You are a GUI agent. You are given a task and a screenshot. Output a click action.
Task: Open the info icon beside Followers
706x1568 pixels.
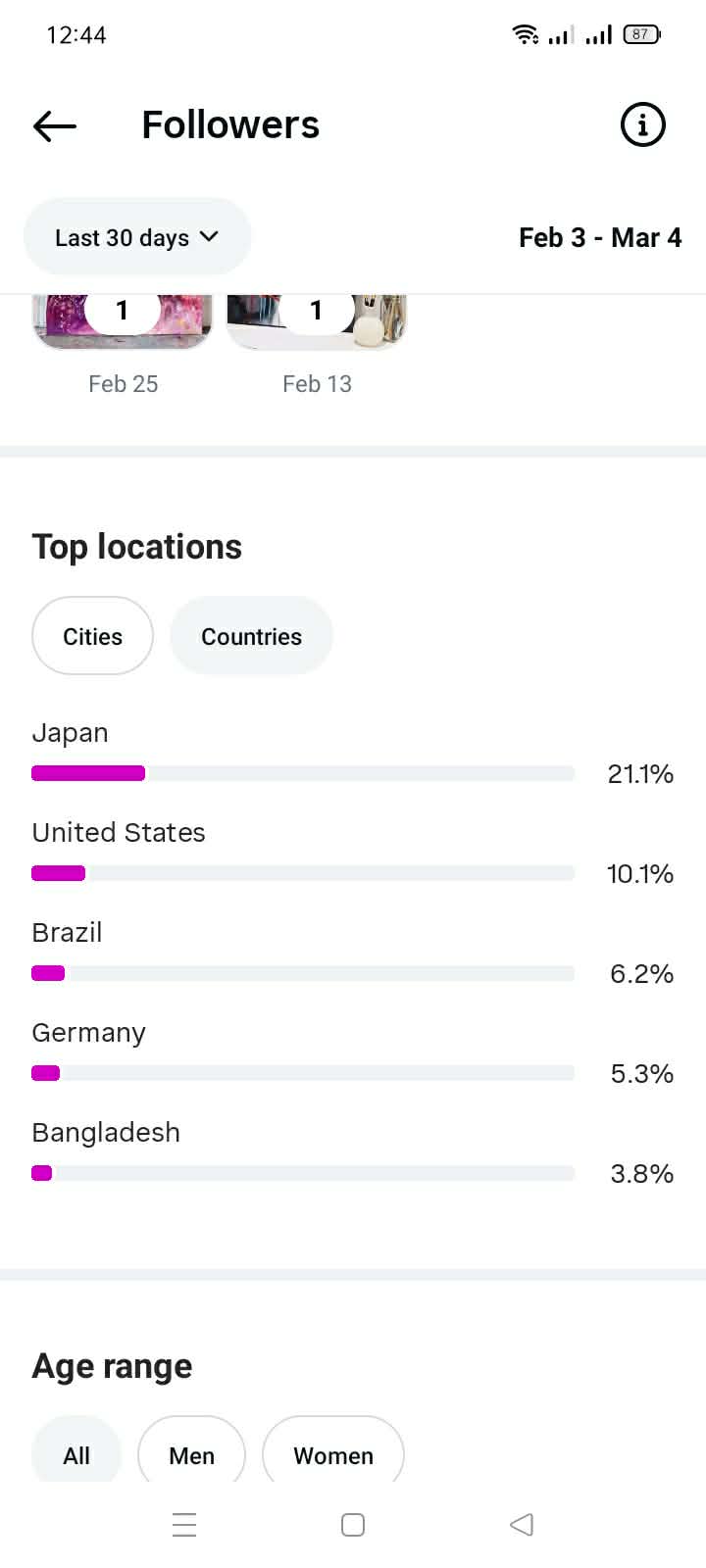pos(642,125)
